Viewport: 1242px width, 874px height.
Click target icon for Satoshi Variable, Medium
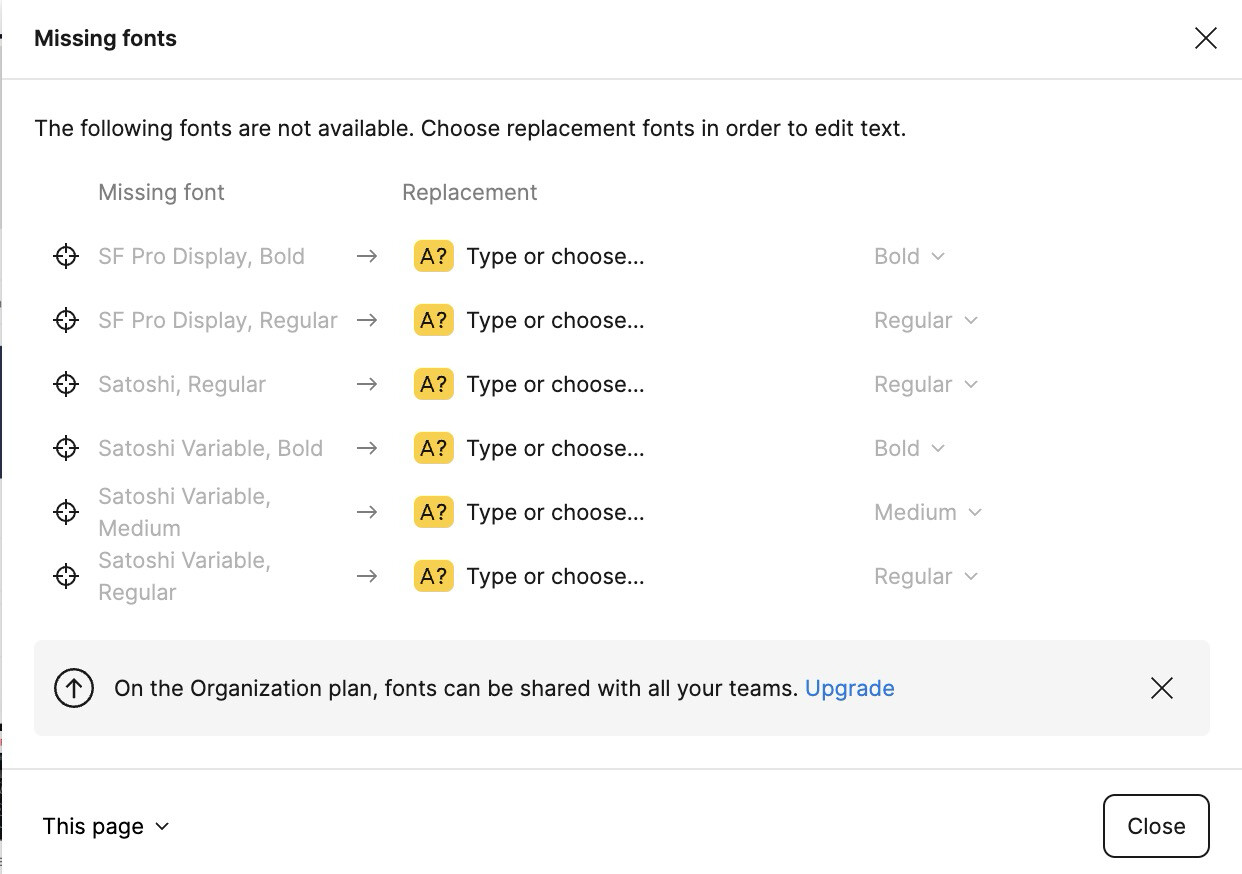pos(66,512)
